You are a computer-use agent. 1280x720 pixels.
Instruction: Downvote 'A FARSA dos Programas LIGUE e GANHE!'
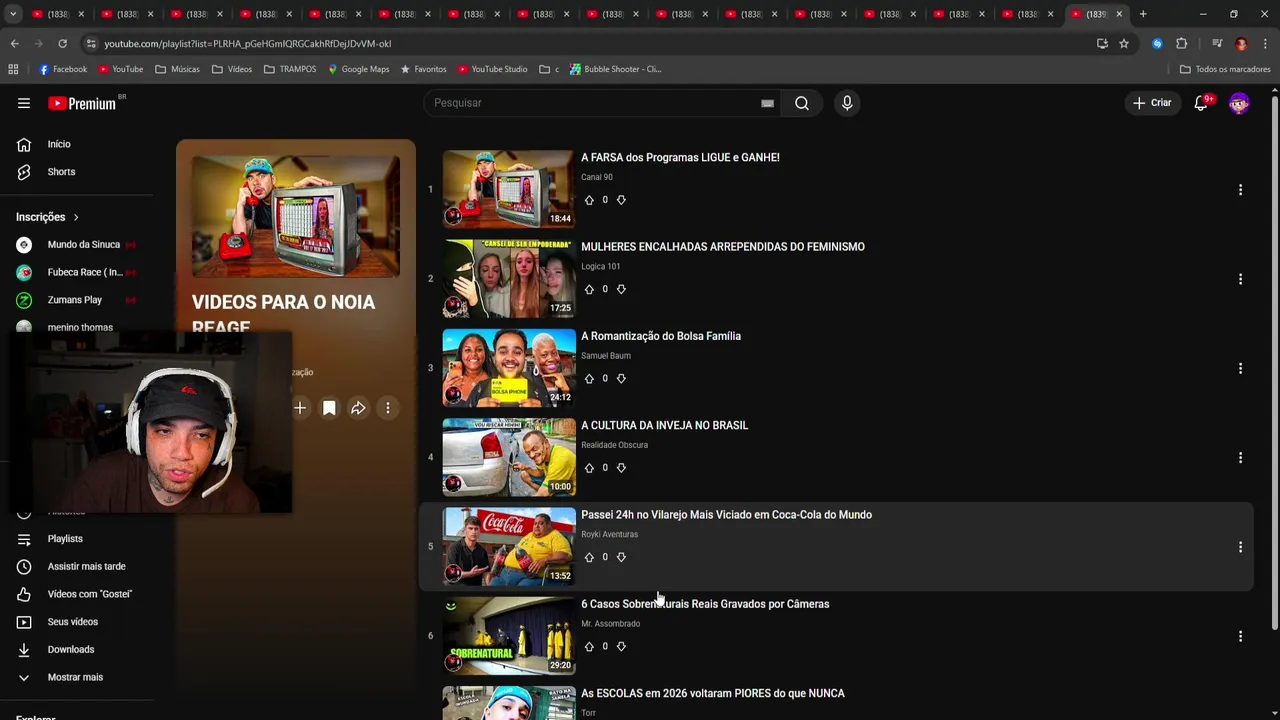[x=621, y=200]
